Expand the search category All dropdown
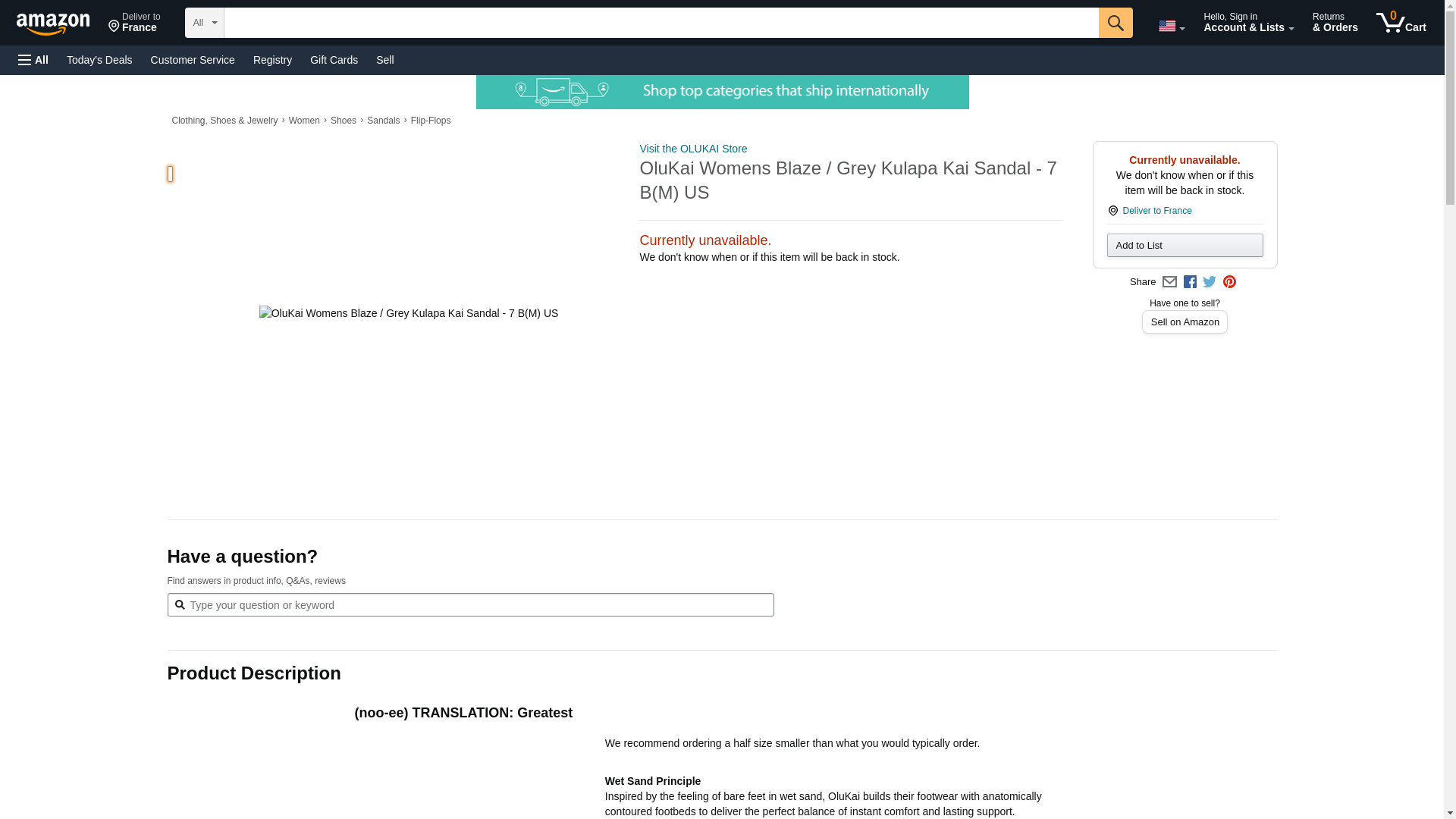This screenshot has height=819, width=1456. click(x=204, y=23)
